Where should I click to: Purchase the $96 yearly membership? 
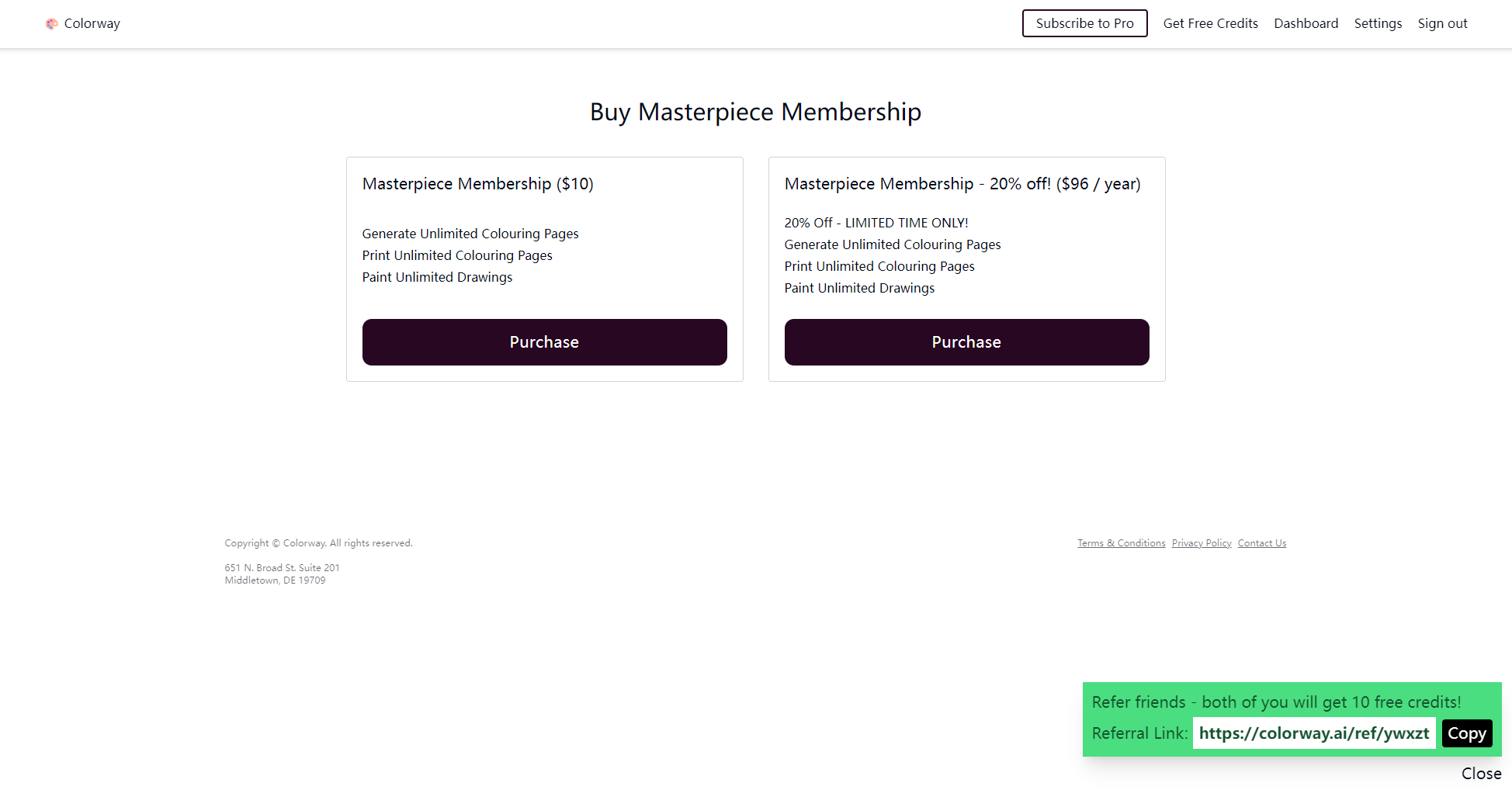click(966, 342)
